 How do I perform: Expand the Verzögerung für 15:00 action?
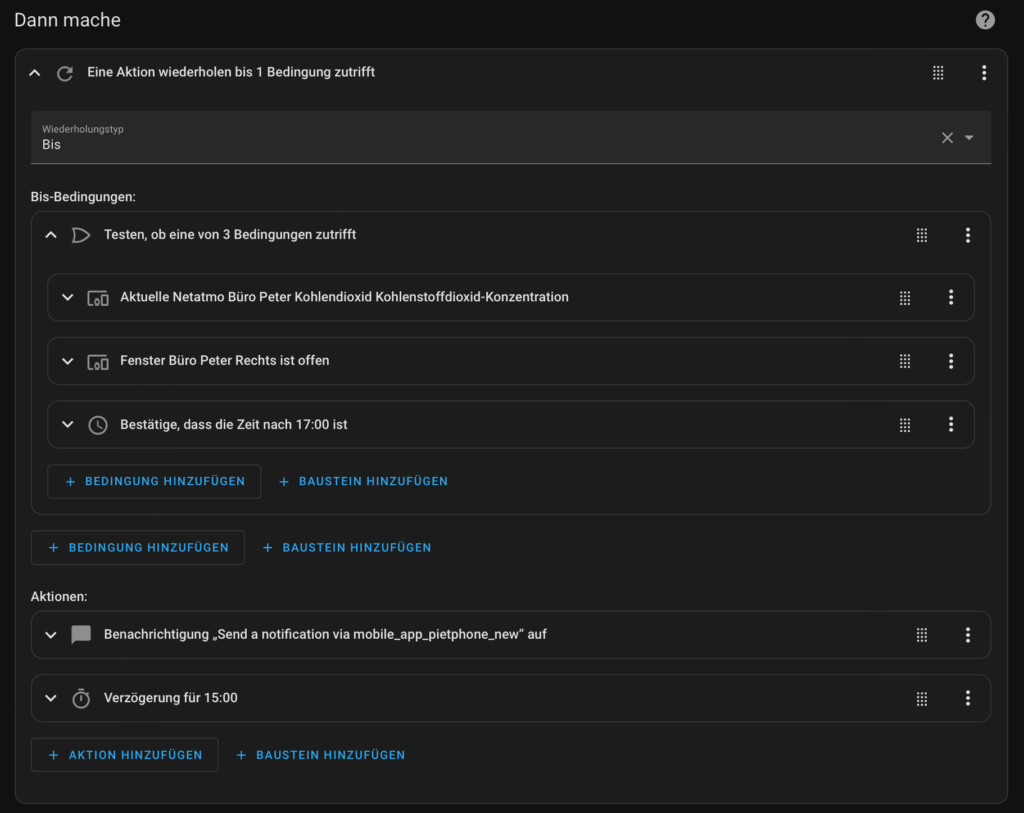pyautogui.click(x=51, y=698)
